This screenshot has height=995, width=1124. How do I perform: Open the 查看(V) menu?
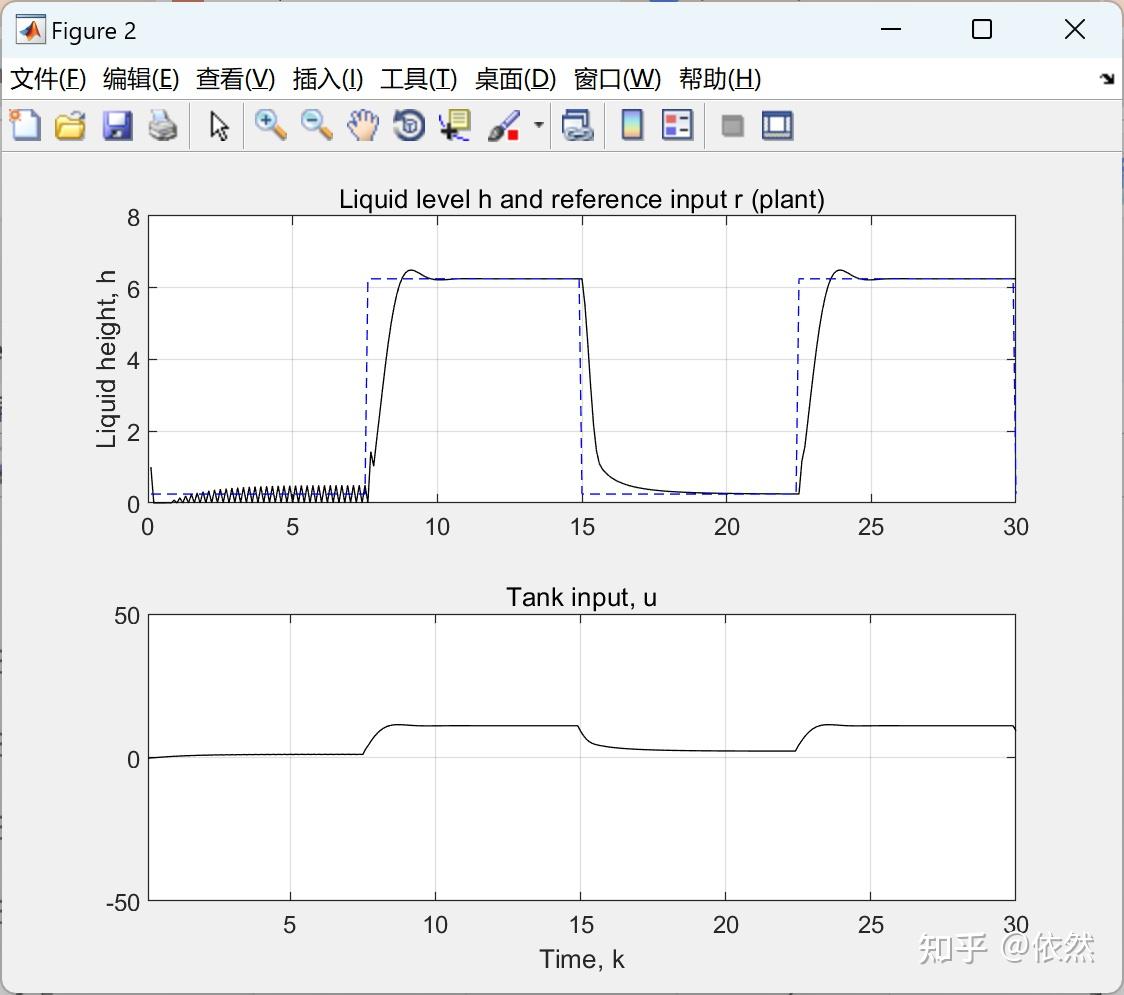click(x=235, y=79)
